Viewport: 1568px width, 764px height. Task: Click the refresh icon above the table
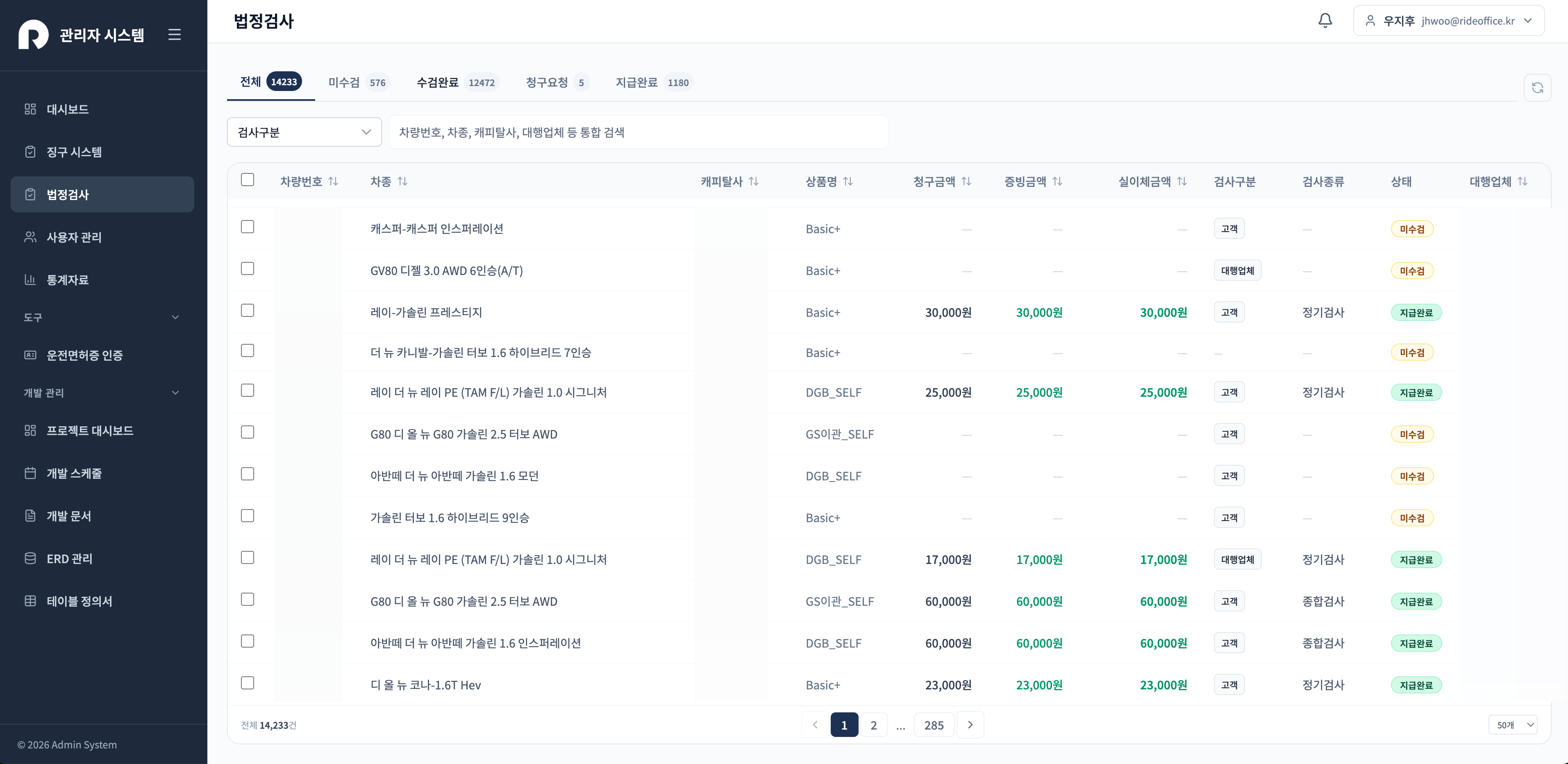click(1537, 88)
